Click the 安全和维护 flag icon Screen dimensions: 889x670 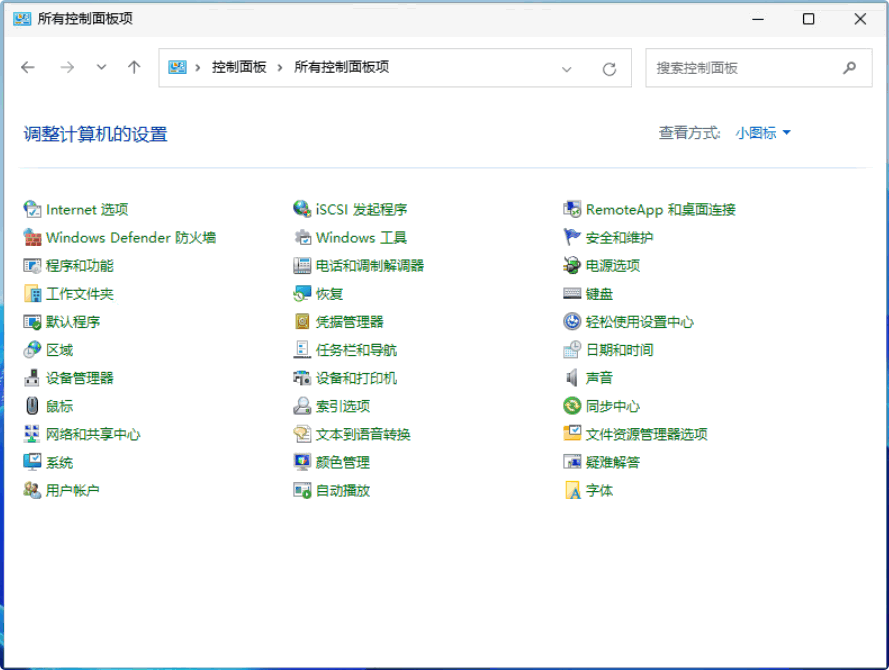click(572, 238)
